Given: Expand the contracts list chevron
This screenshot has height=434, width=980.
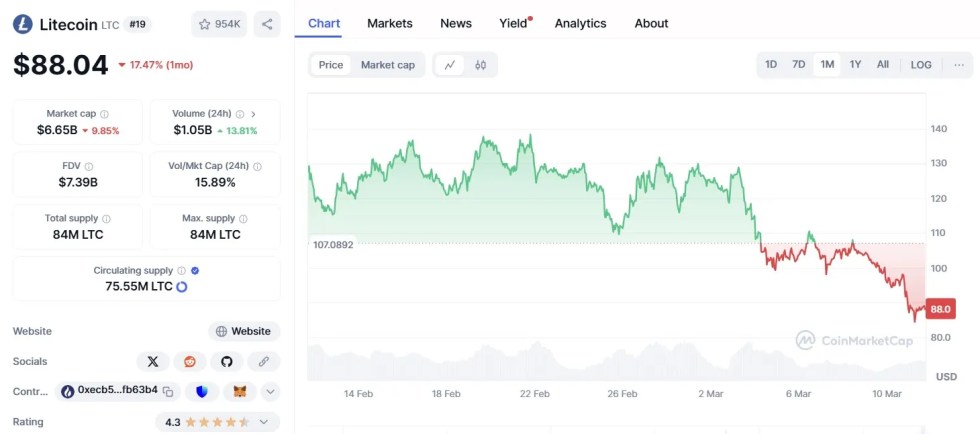Looking at the screenshot, I should click(x=270, y=391).
